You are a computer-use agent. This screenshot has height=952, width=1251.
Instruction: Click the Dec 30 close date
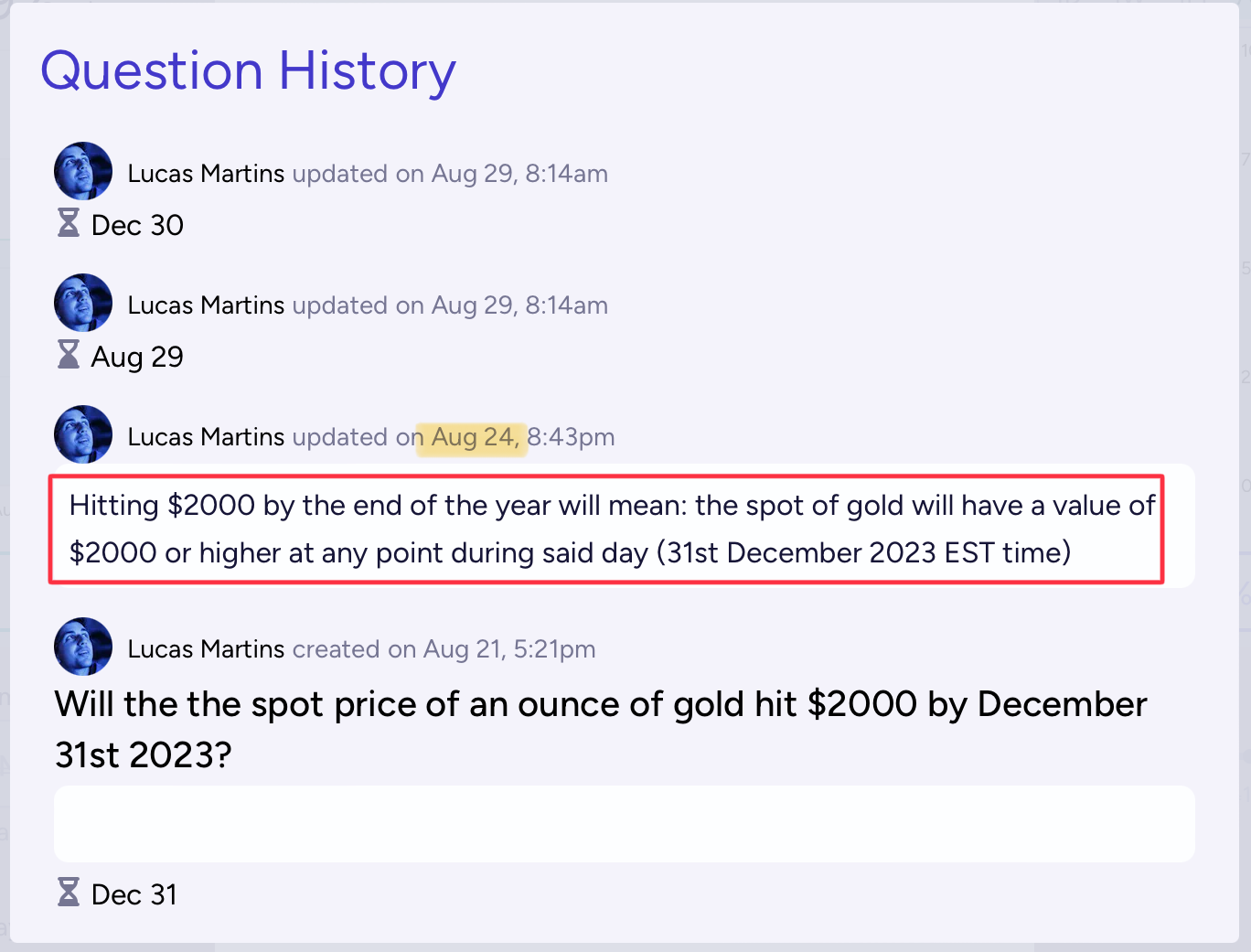[x=137, y=225]
